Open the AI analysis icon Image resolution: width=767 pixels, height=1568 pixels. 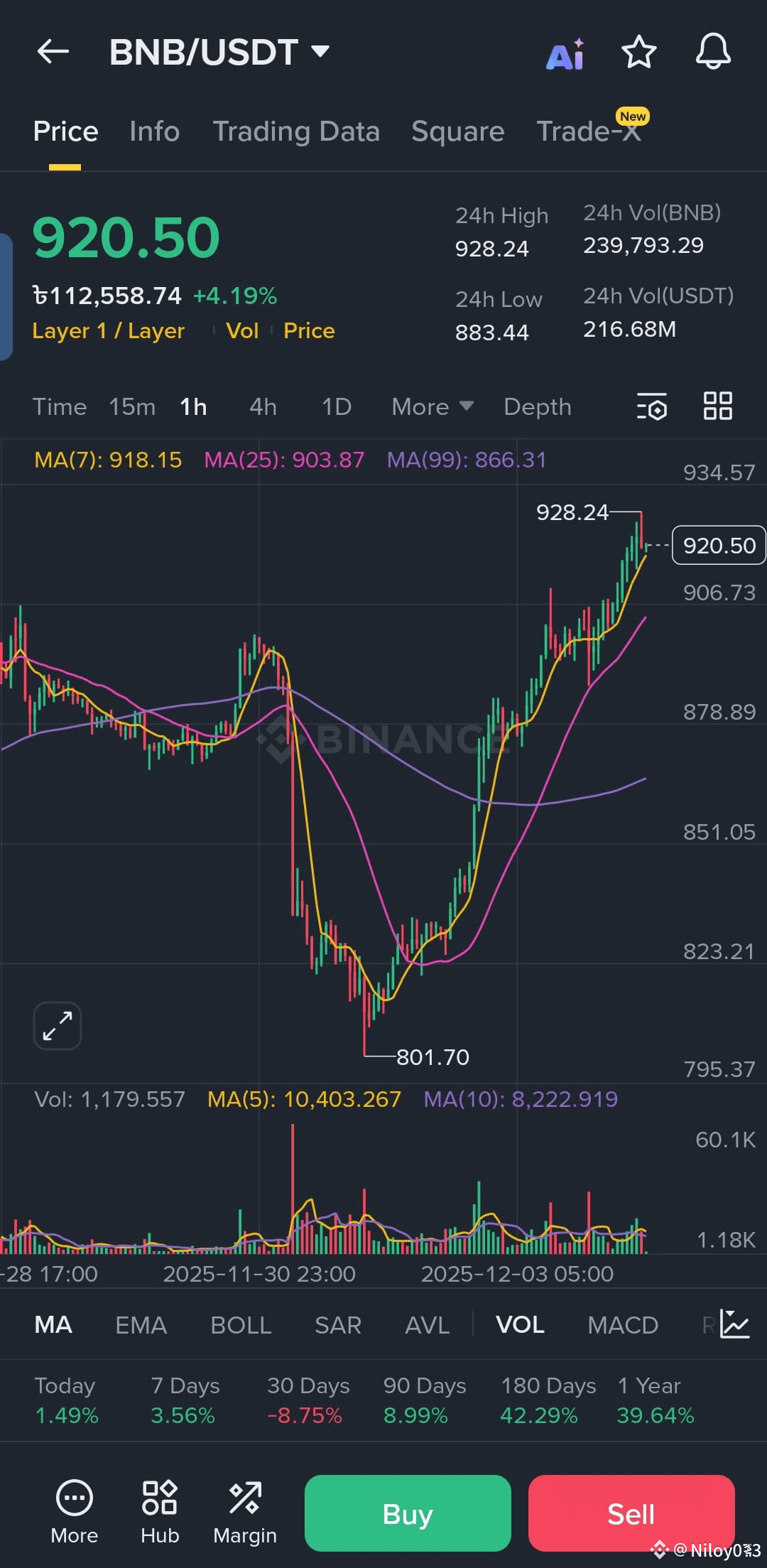tap(565, 53)
